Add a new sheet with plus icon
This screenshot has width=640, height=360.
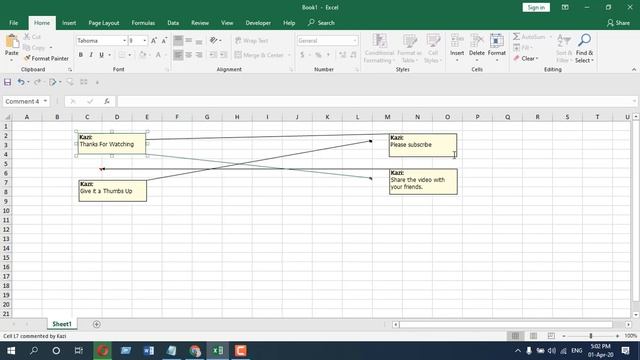(97, 324)
